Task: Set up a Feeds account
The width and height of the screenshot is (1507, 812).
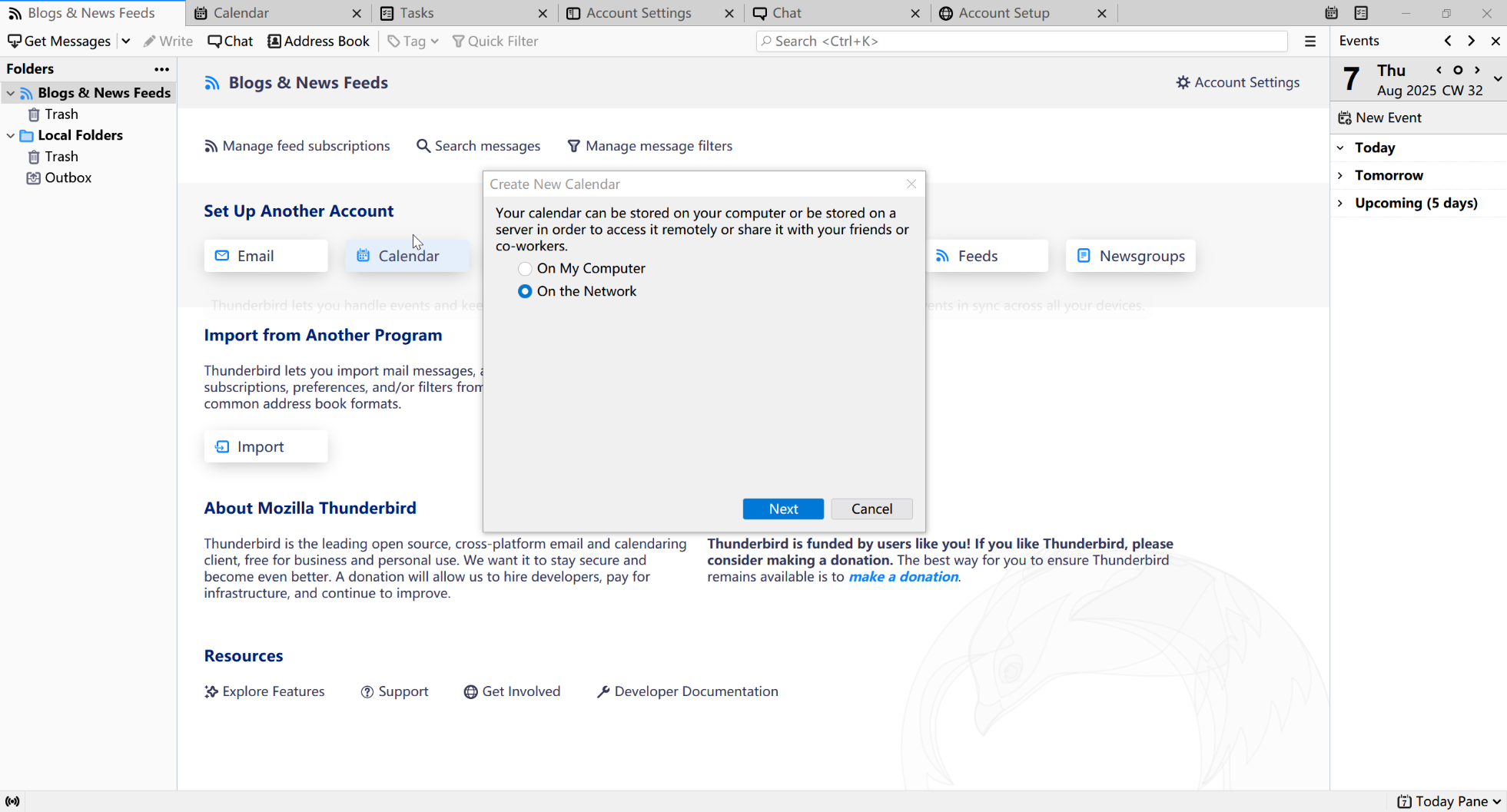Action: (x=987, y=256)
